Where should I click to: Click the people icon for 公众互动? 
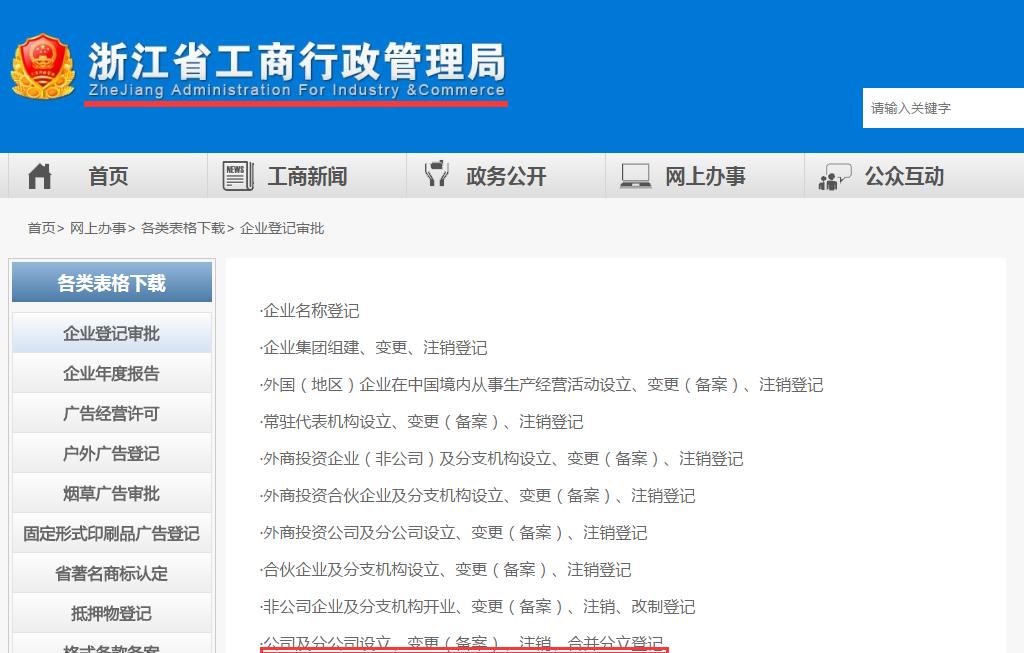[835, 177]
